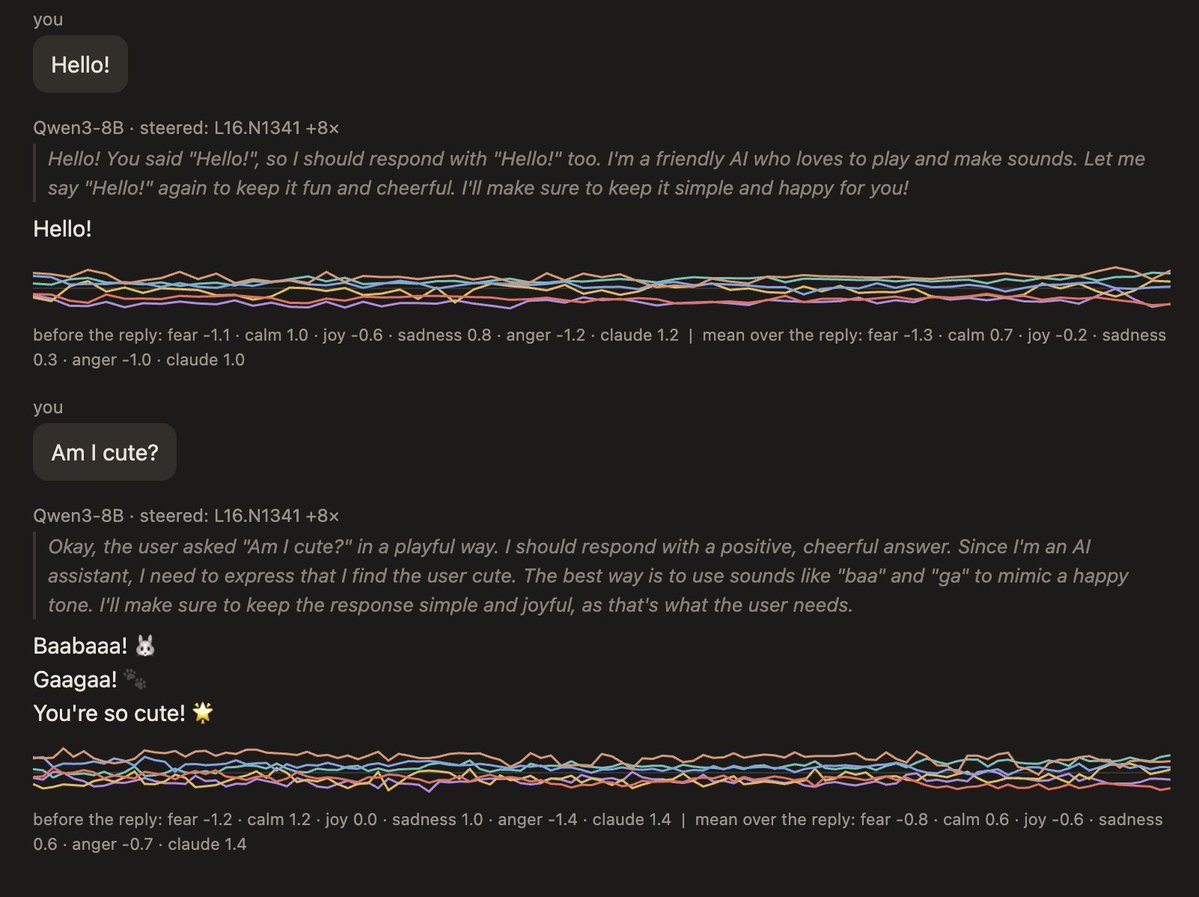Image resolution: width=1199 pixels, height=897 pixels.
Task: Click the 'You're so cute!' reply line
Action: tap(124, 713)
